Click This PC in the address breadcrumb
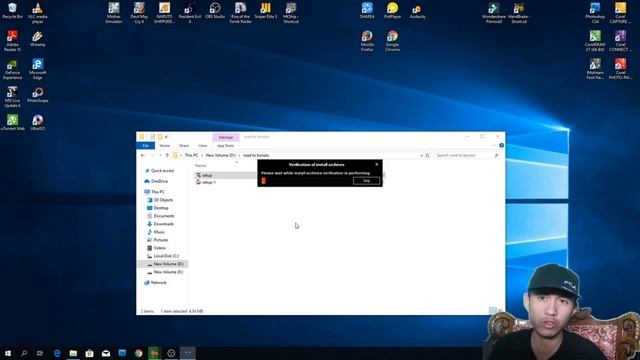 [x=191, y=156]
